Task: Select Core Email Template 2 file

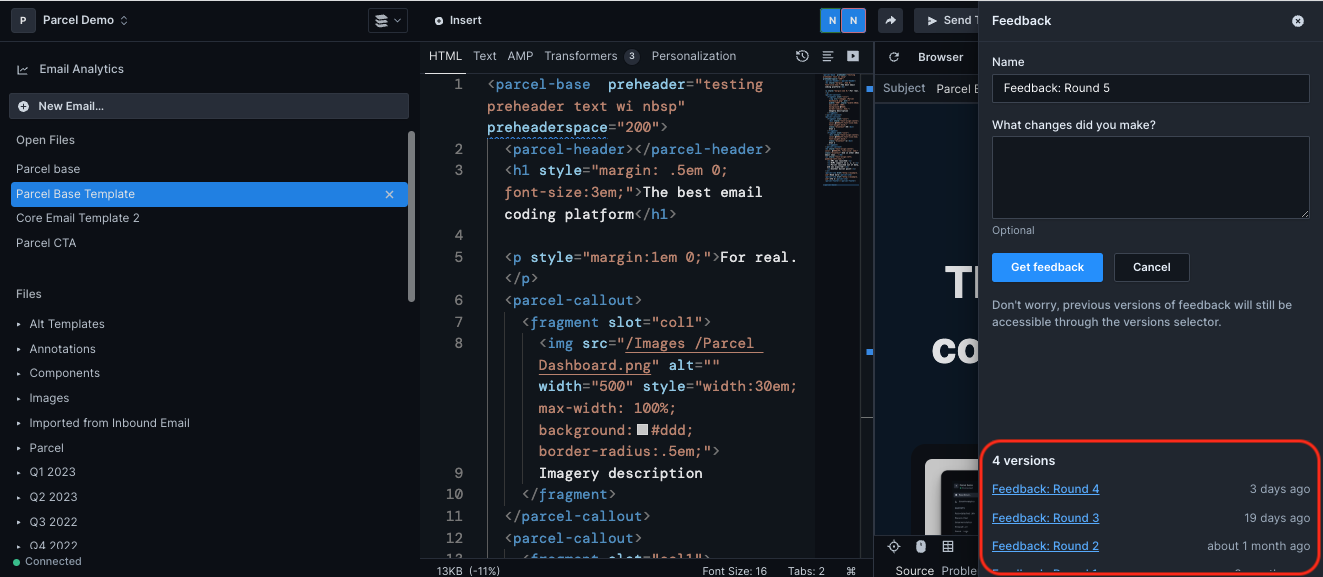Action: [78, 218]
